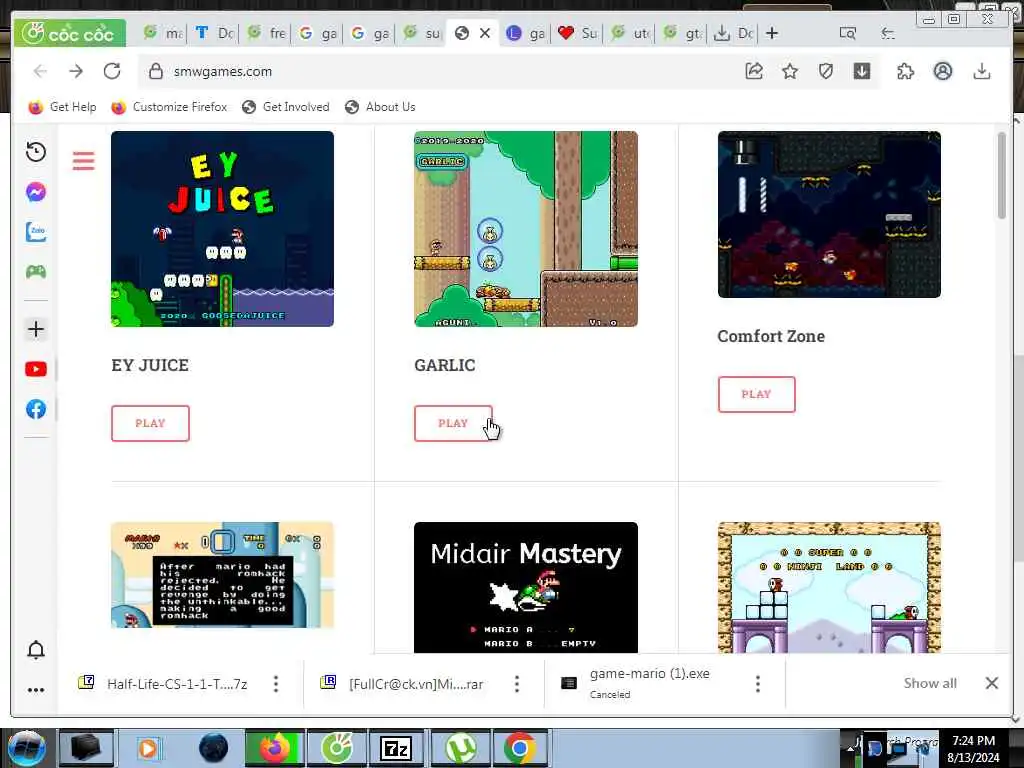Viewport: 1024px width, 768px height.
Task: Open the Super Ninji Land thumbnail
Action: pos(829,587)
